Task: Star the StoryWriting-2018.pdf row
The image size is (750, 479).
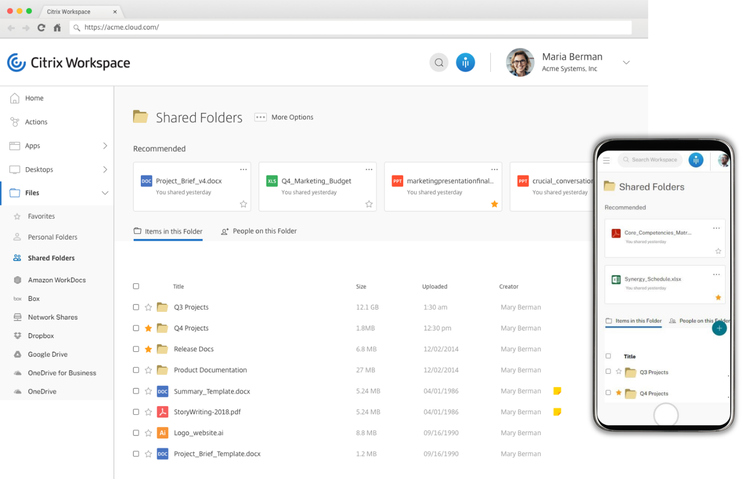Action: [x=148, y=412]
